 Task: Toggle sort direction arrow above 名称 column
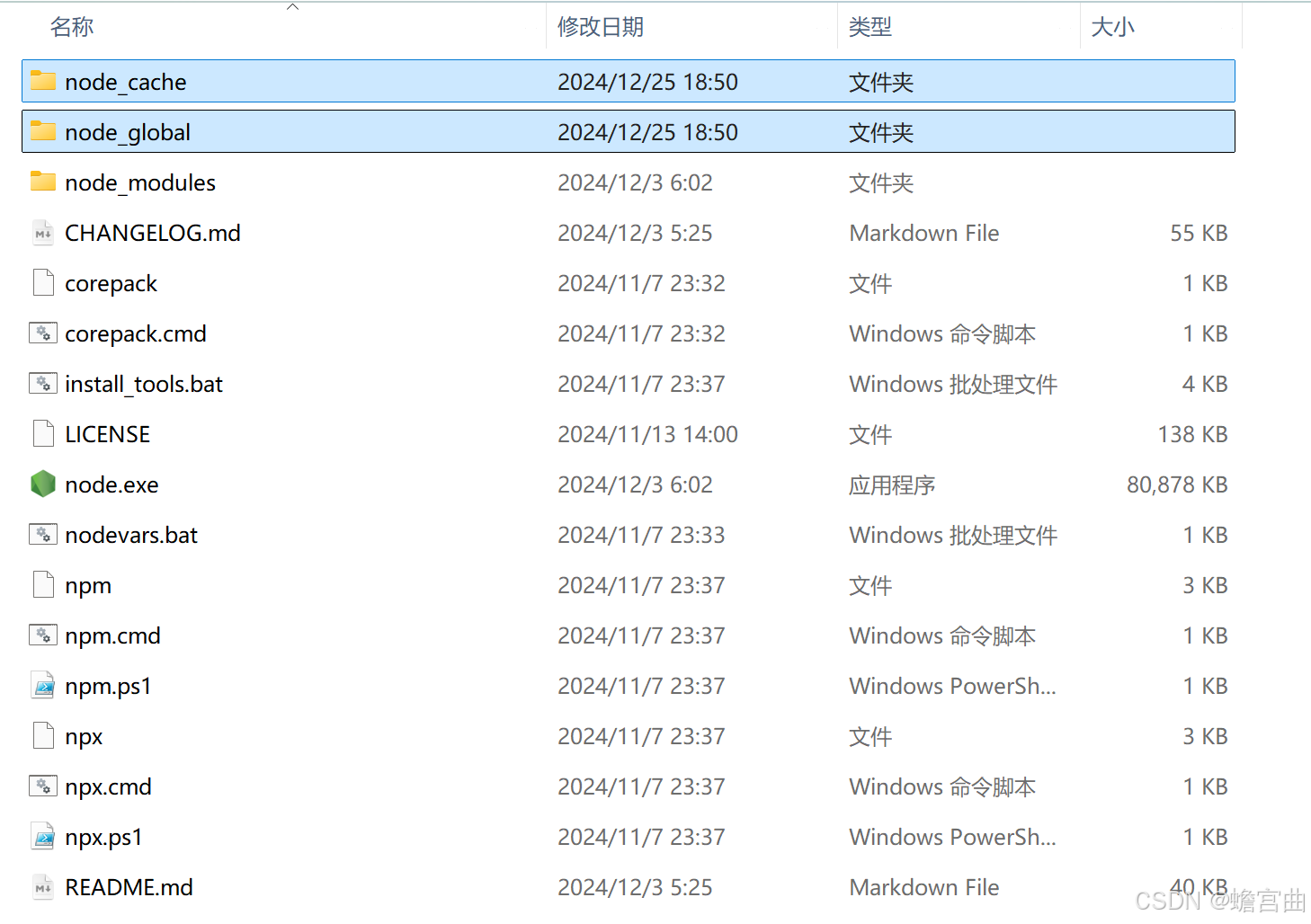pyautogui.click(x=292, y=7)
